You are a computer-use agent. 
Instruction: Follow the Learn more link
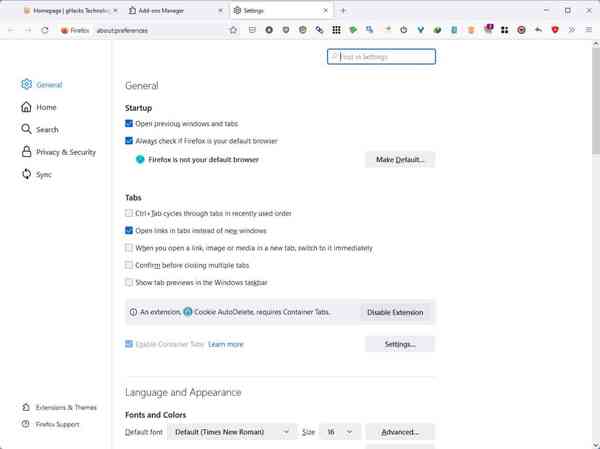[x=225, y=344]
